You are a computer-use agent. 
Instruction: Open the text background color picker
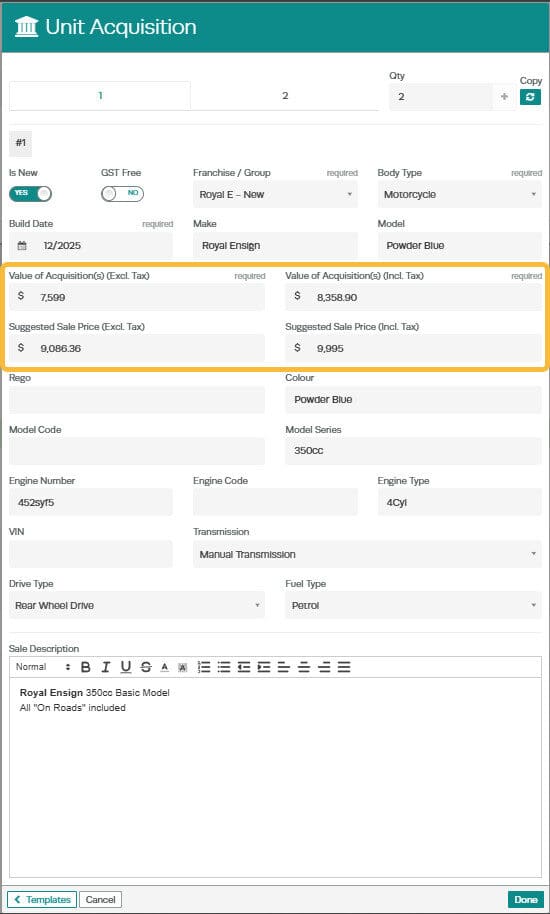click(182, 667)
